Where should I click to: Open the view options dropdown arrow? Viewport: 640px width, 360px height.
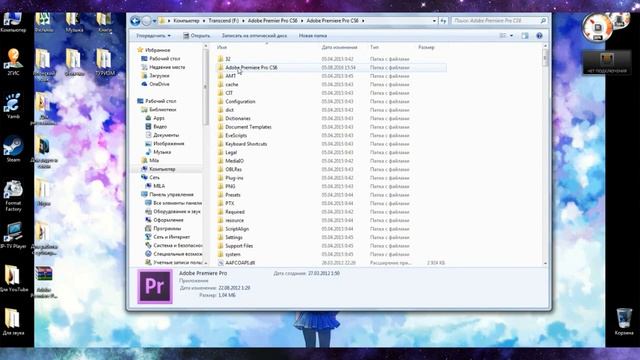(511, 36)
